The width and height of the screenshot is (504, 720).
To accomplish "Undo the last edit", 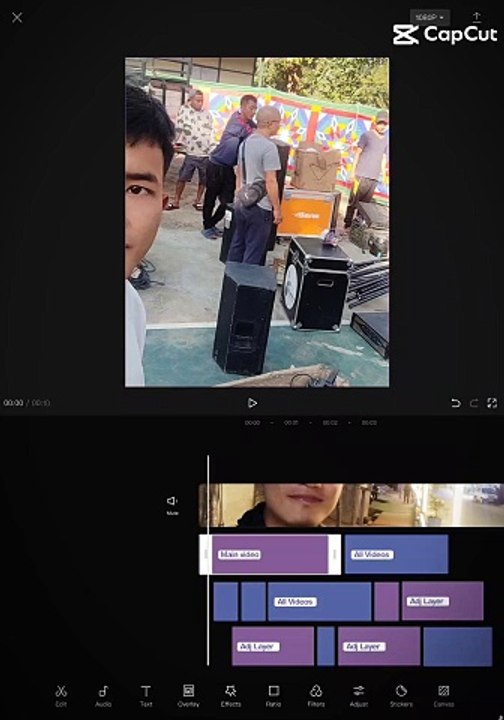I will [455, 403].
